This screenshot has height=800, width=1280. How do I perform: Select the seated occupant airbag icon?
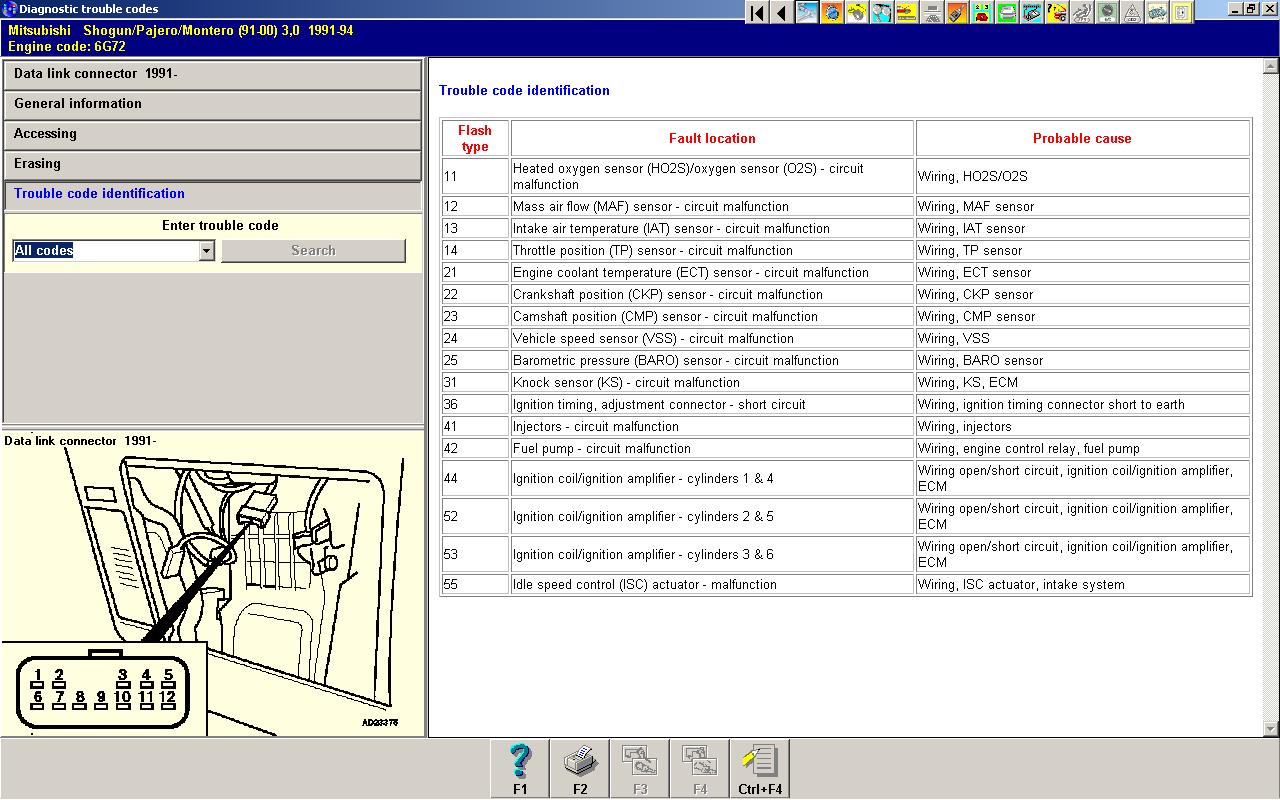[x=1082, y=13]
